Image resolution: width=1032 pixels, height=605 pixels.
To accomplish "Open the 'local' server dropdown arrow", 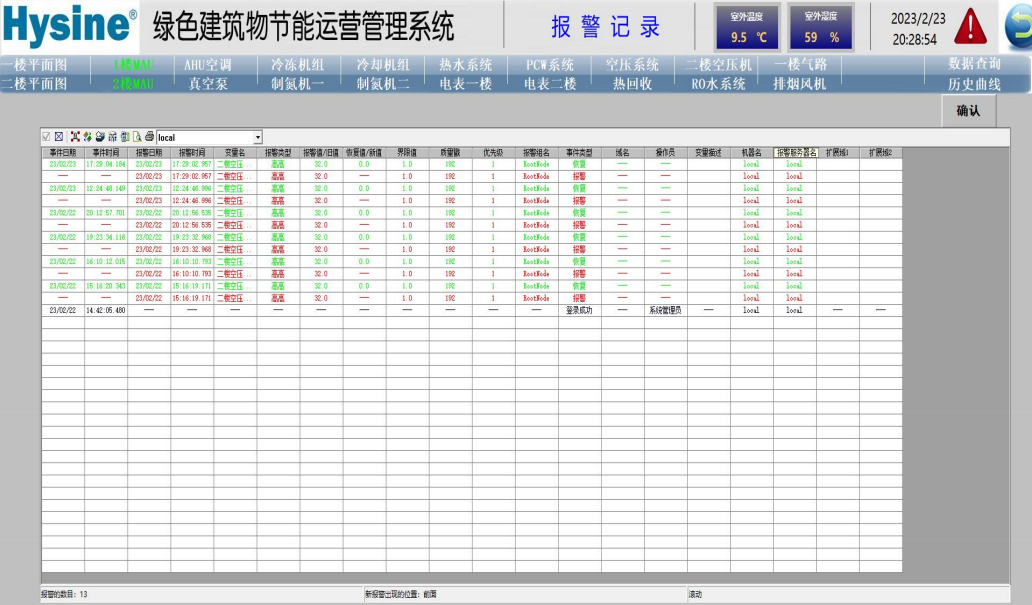I will tap(257, 137).
